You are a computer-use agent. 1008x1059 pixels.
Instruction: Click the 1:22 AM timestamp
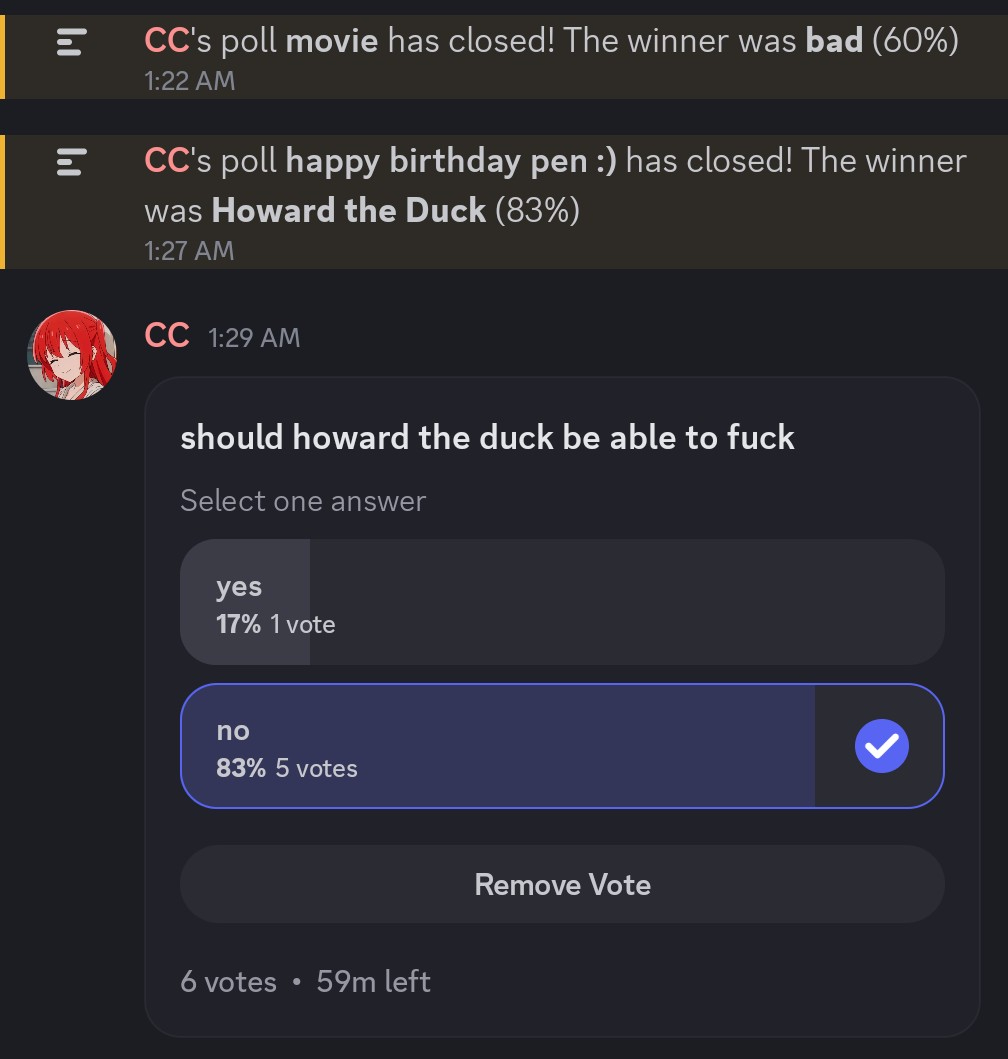coord(189,80)
